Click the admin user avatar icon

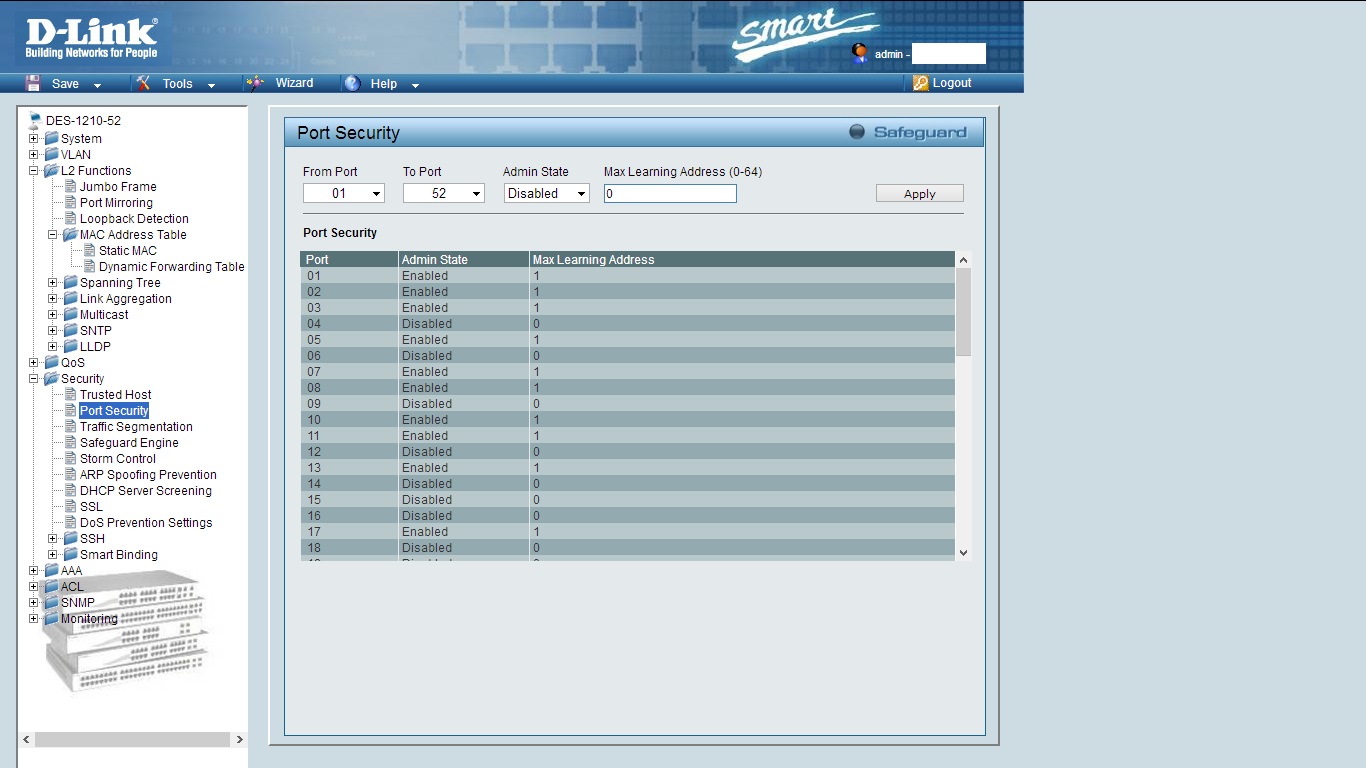coord(859,53)
